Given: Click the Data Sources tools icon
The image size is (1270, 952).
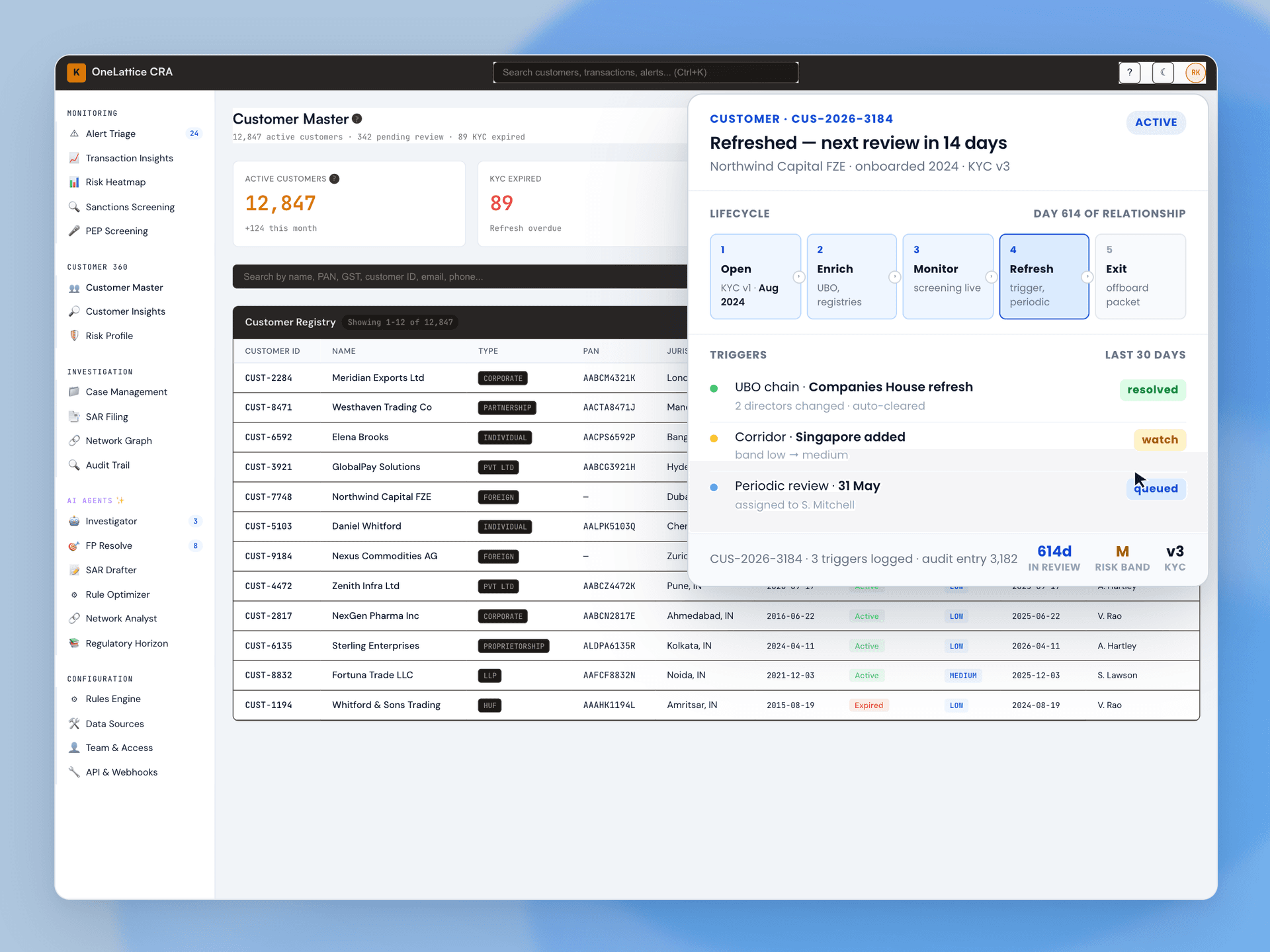Looking at the screenshot, I should (74, 724).
